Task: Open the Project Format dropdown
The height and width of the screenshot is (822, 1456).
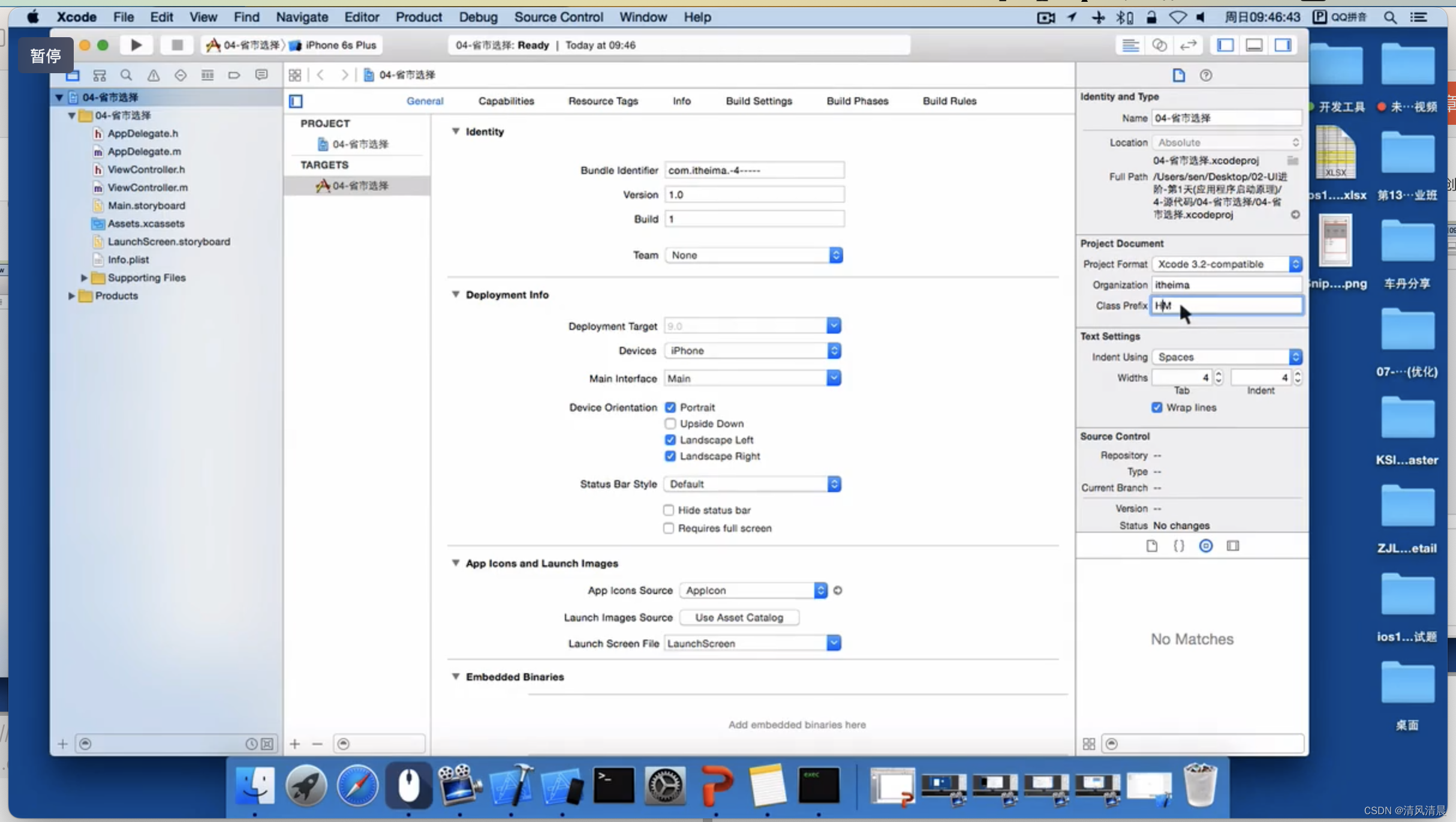Action: coord(1227,264)
